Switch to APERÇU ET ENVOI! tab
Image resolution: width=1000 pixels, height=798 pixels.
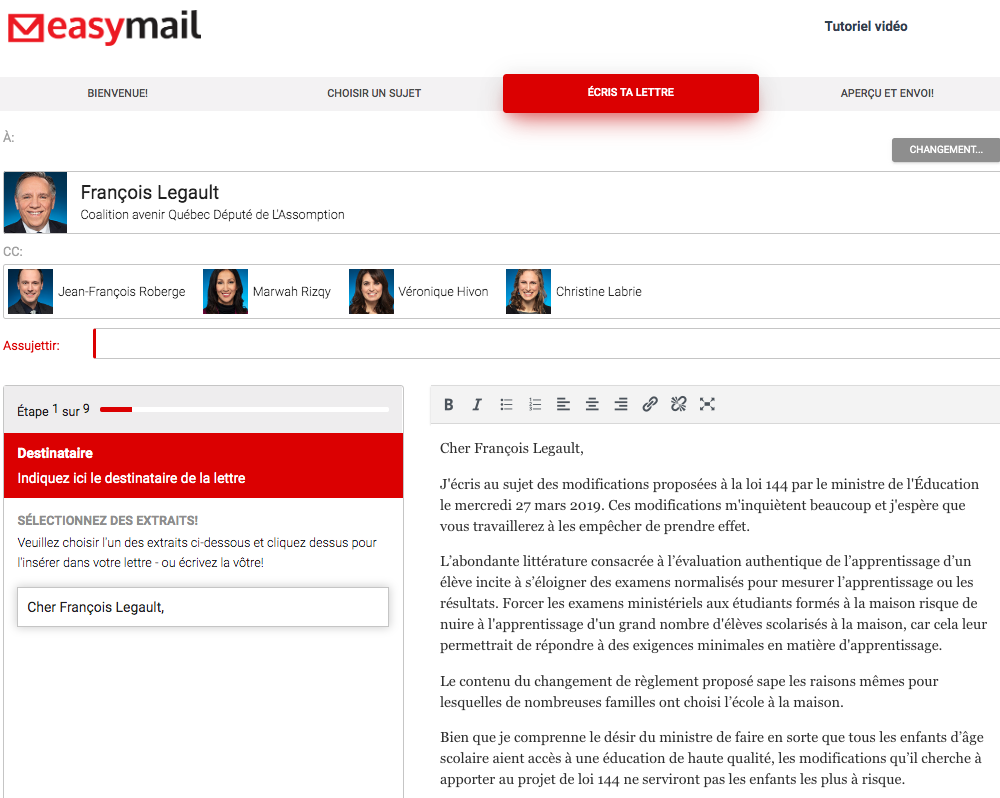click(887, 93)
